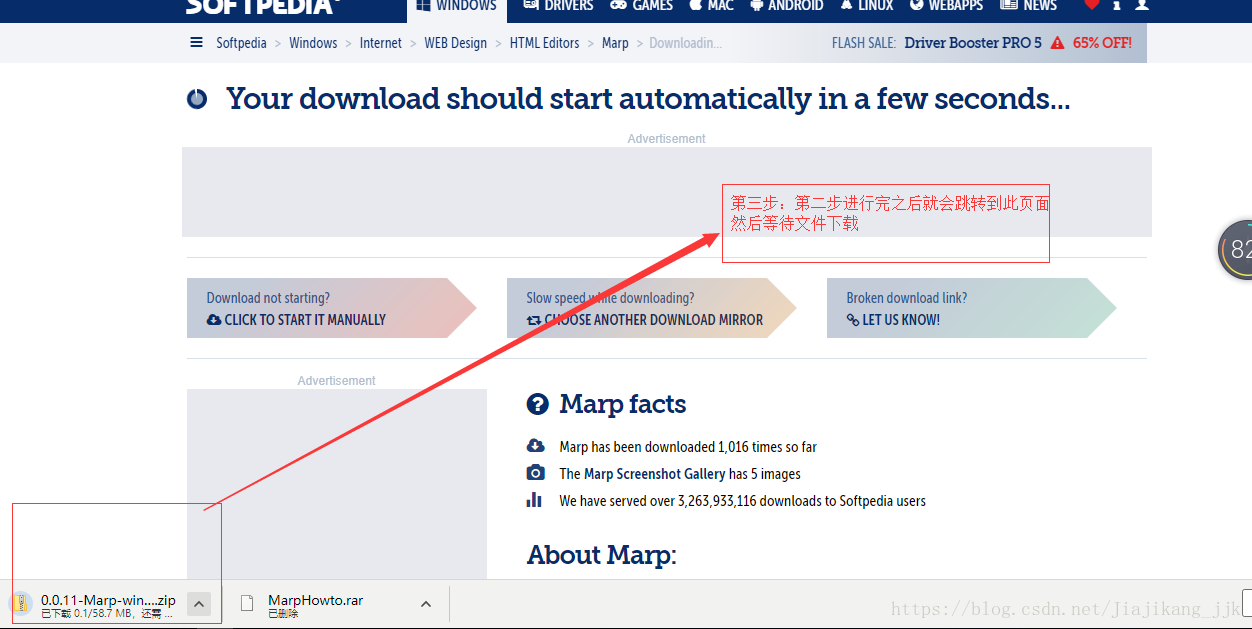Expand options arrow for Marp zip download

pos(198,604)
